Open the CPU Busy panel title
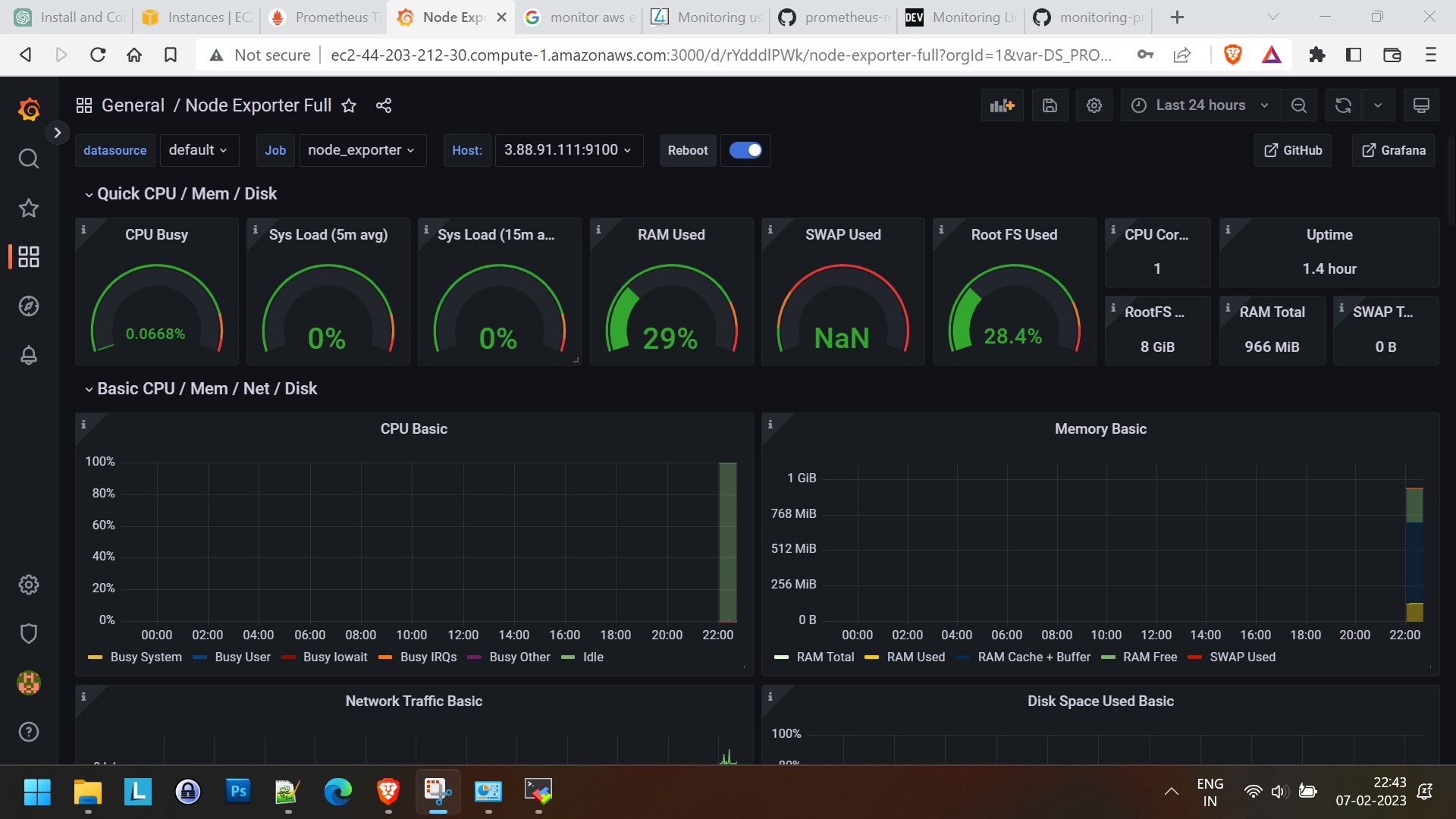The height and width of the screenshot is (819, 1456). coord(156,235)
